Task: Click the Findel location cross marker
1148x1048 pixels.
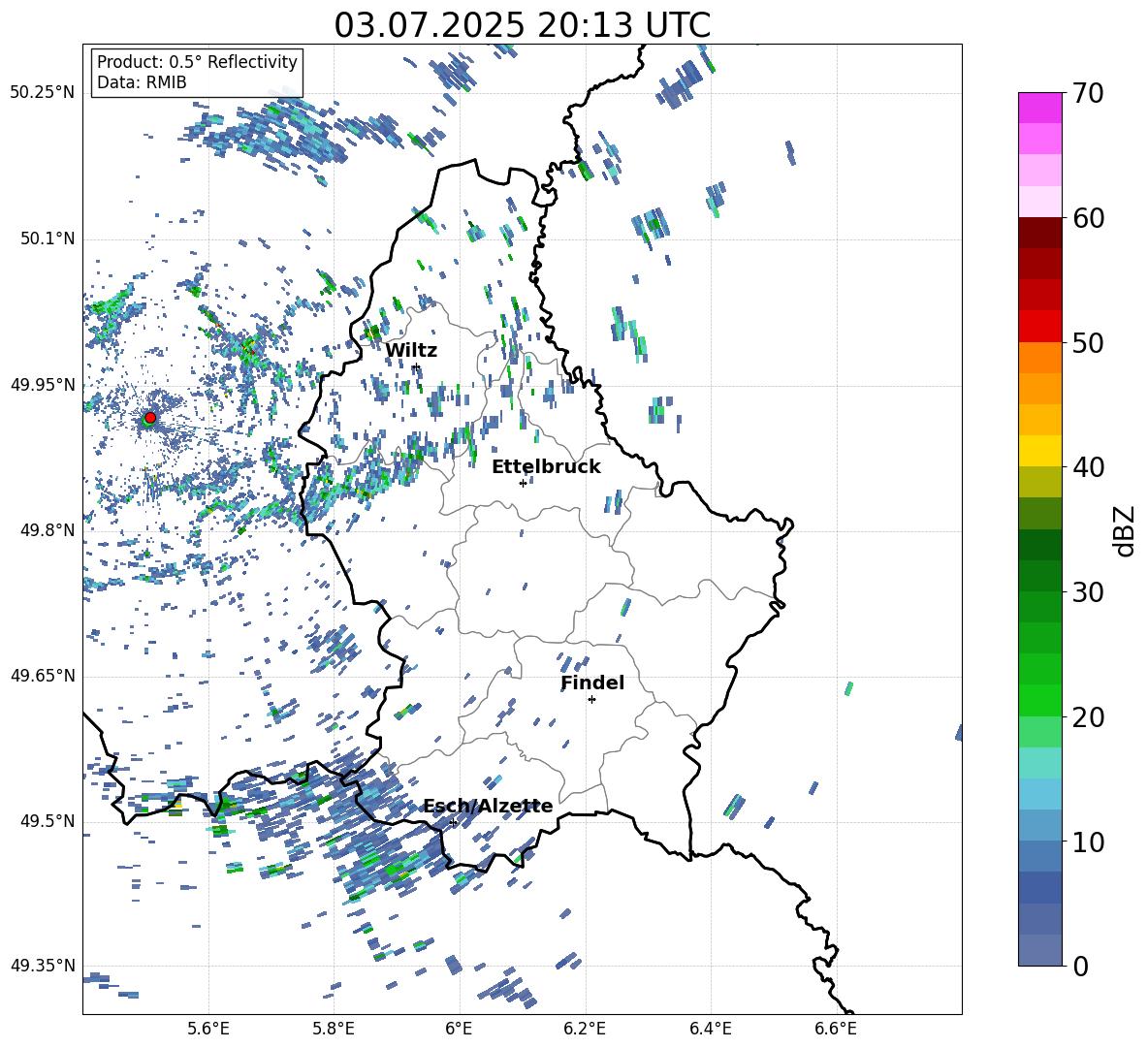Action: pyautogui.click(x=591, y=700)
